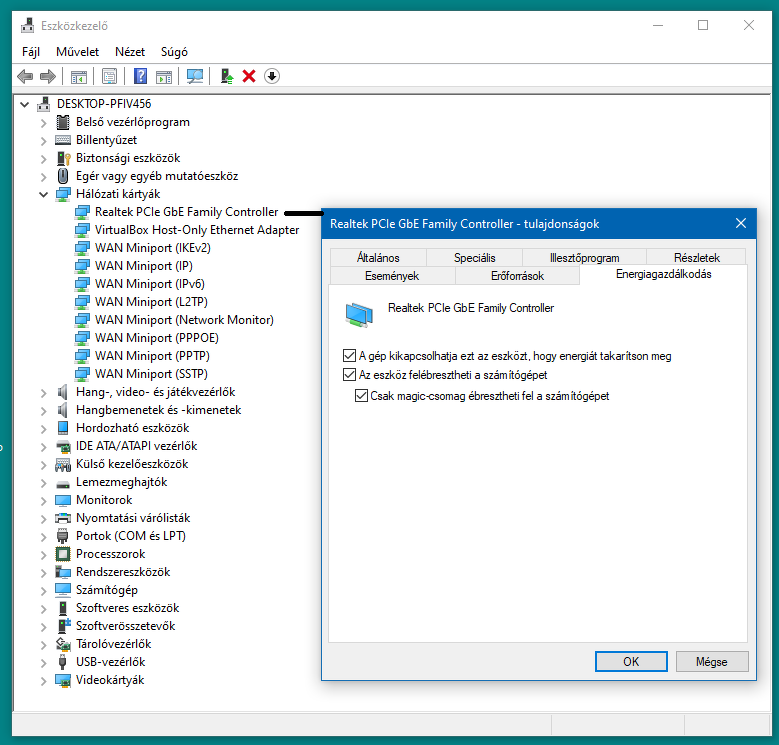Expand the Monitorok category
779x745 pixels.
tap(43, 501)
